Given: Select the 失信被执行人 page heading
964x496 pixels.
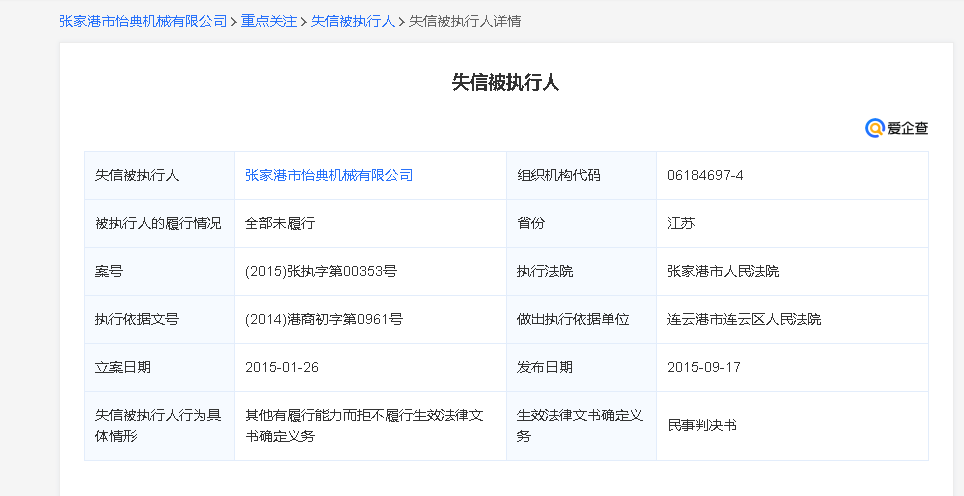Looking at the screenshot, I should point(505,82).
